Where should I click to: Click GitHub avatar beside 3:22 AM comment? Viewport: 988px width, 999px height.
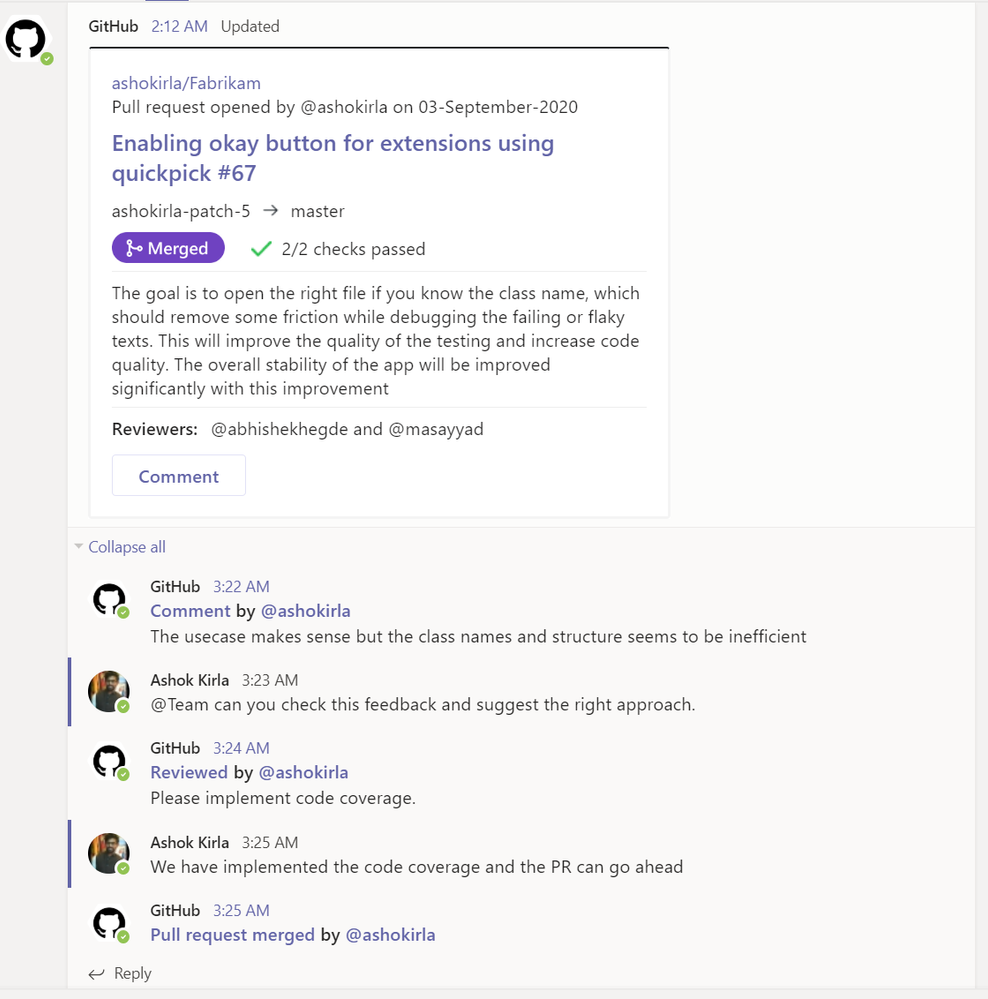[110, 600]
